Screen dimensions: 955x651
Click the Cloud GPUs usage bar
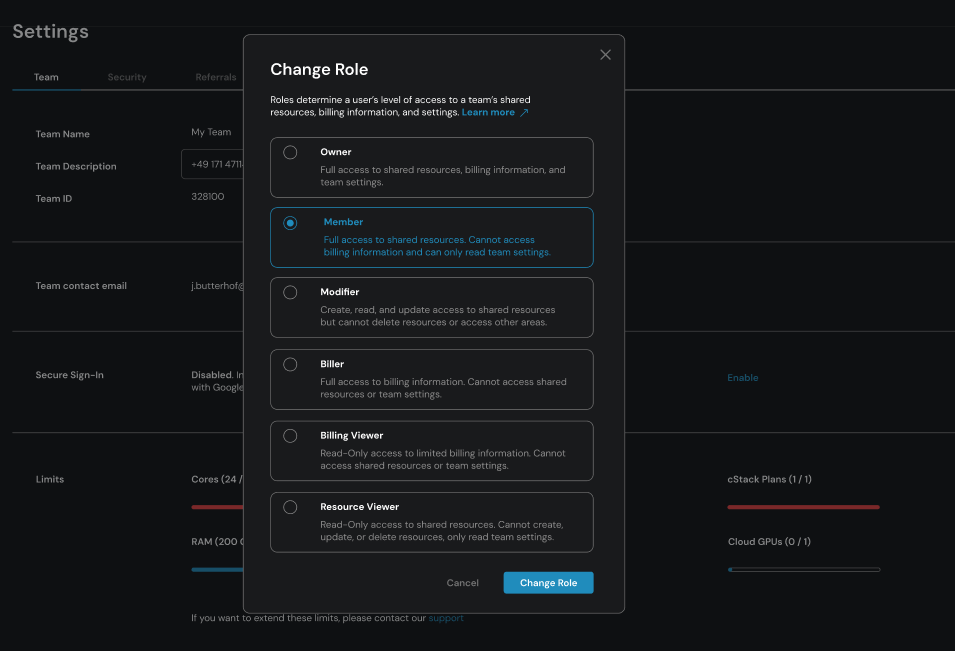[x=803, y=569]
